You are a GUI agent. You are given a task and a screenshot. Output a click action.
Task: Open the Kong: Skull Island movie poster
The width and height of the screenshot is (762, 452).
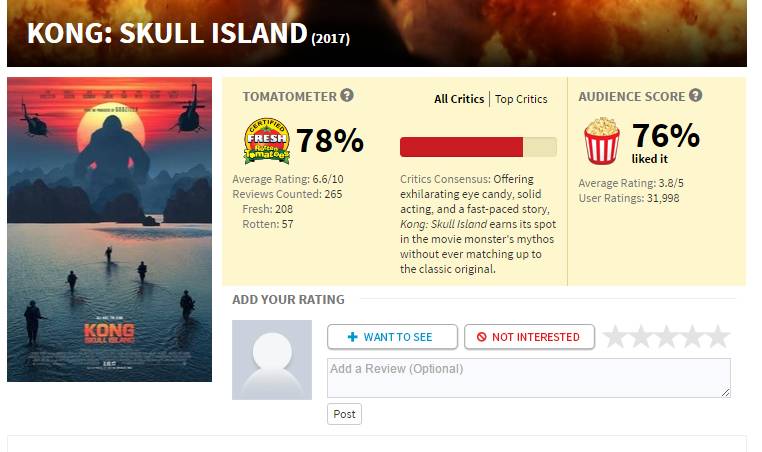[x=109, y=229]
